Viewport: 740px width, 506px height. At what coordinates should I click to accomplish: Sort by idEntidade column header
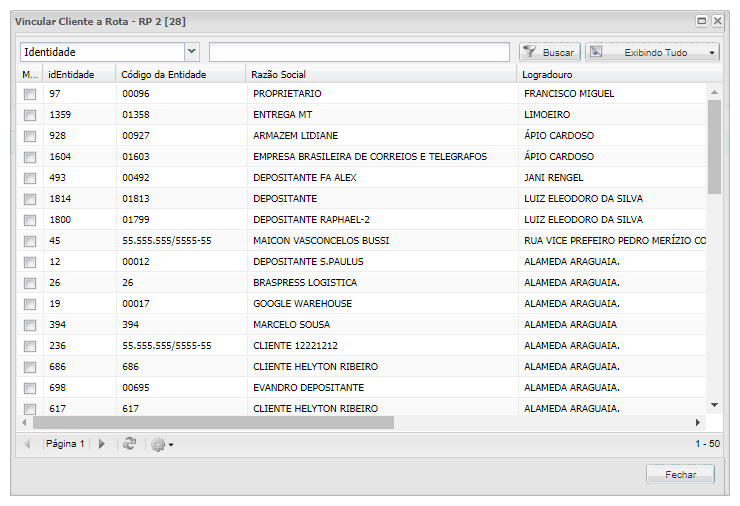(x=79, y=75)
